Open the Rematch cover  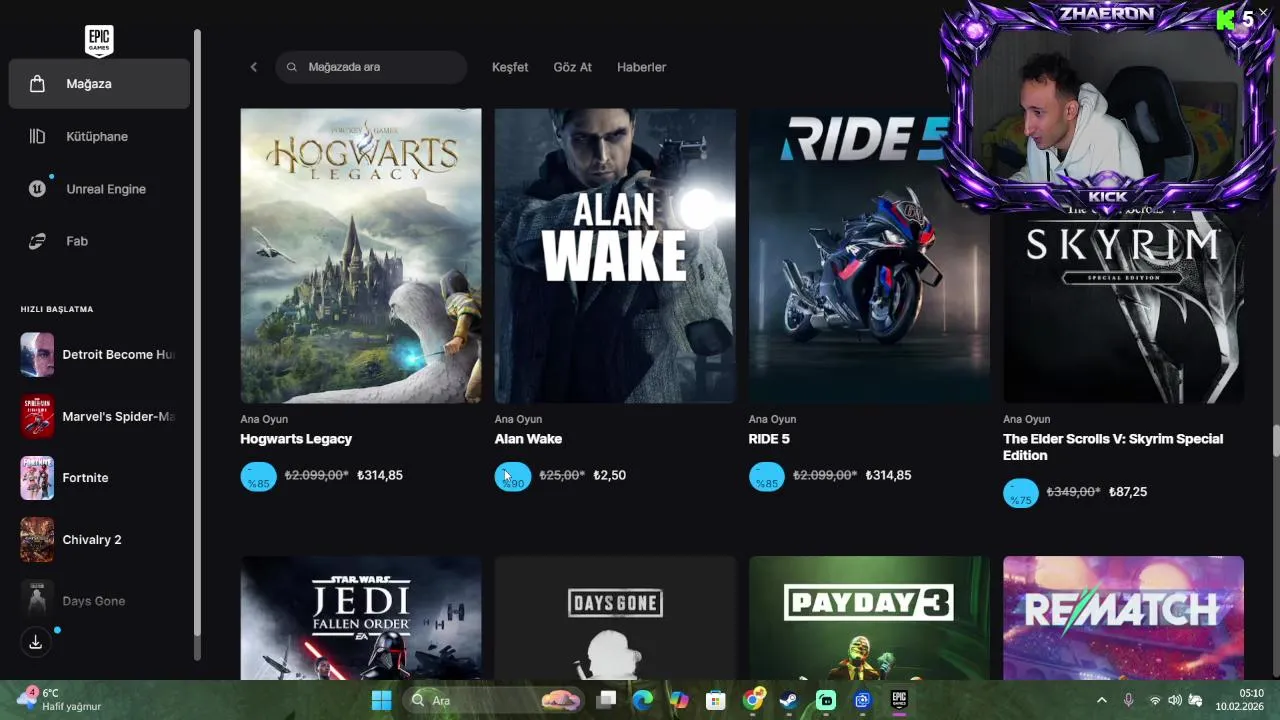pos(1124,618)
